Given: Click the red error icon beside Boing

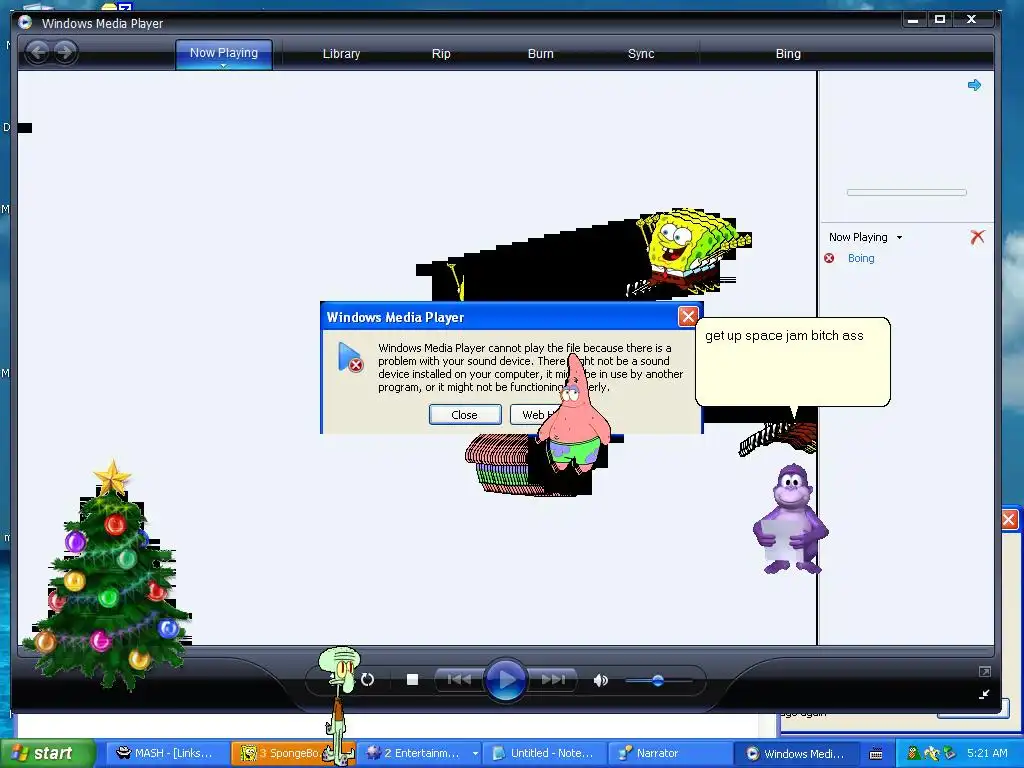Looking at the screenshot, I should 829,258.
